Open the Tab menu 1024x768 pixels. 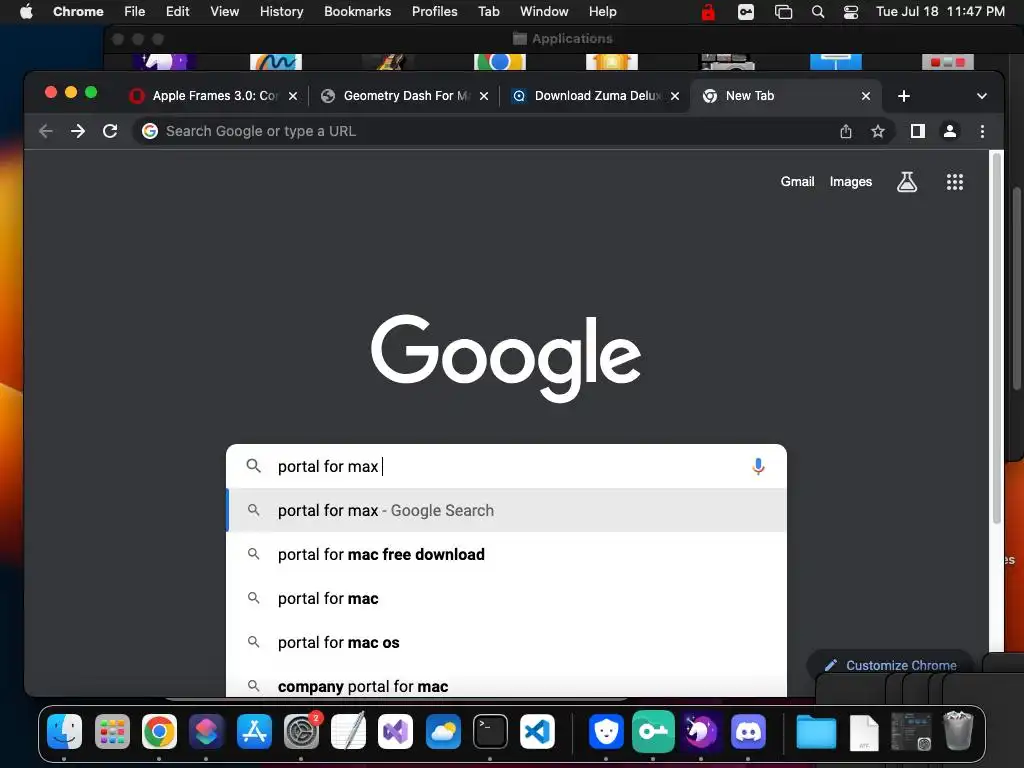pyautogui.click(x=488, y=12)
